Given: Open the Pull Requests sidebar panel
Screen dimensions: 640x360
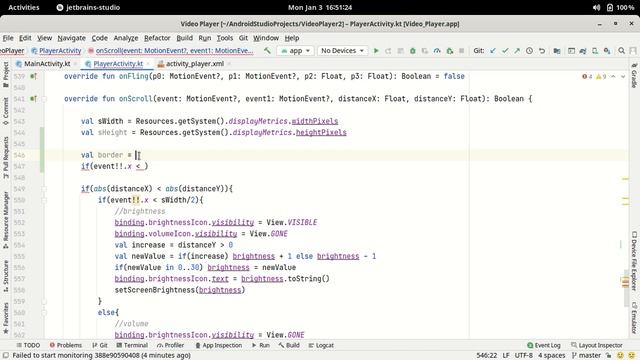Looking at the screenshot, I should tap(6, 158).
